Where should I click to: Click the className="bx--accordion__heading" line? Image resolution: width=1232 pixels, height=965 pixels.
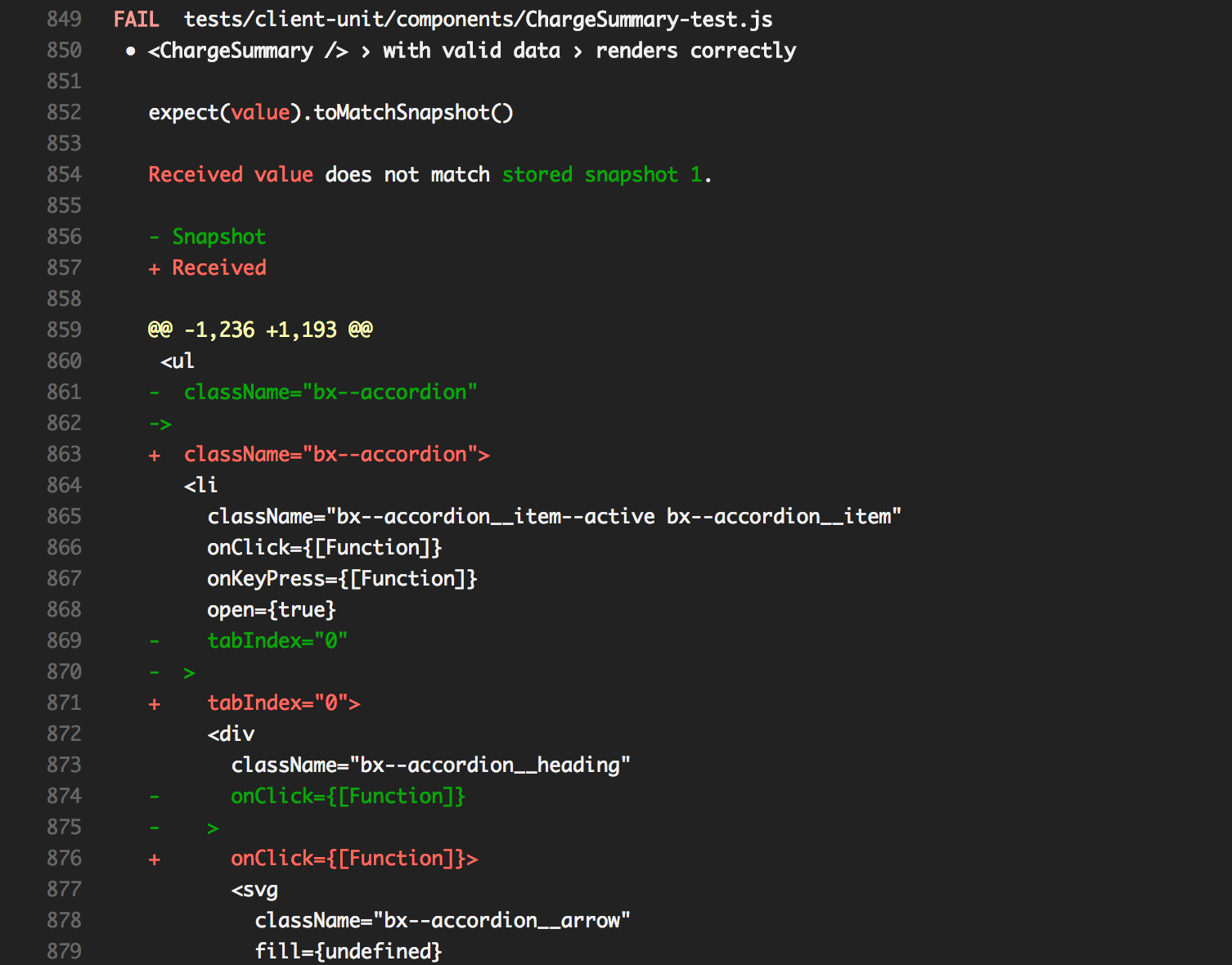431,765
